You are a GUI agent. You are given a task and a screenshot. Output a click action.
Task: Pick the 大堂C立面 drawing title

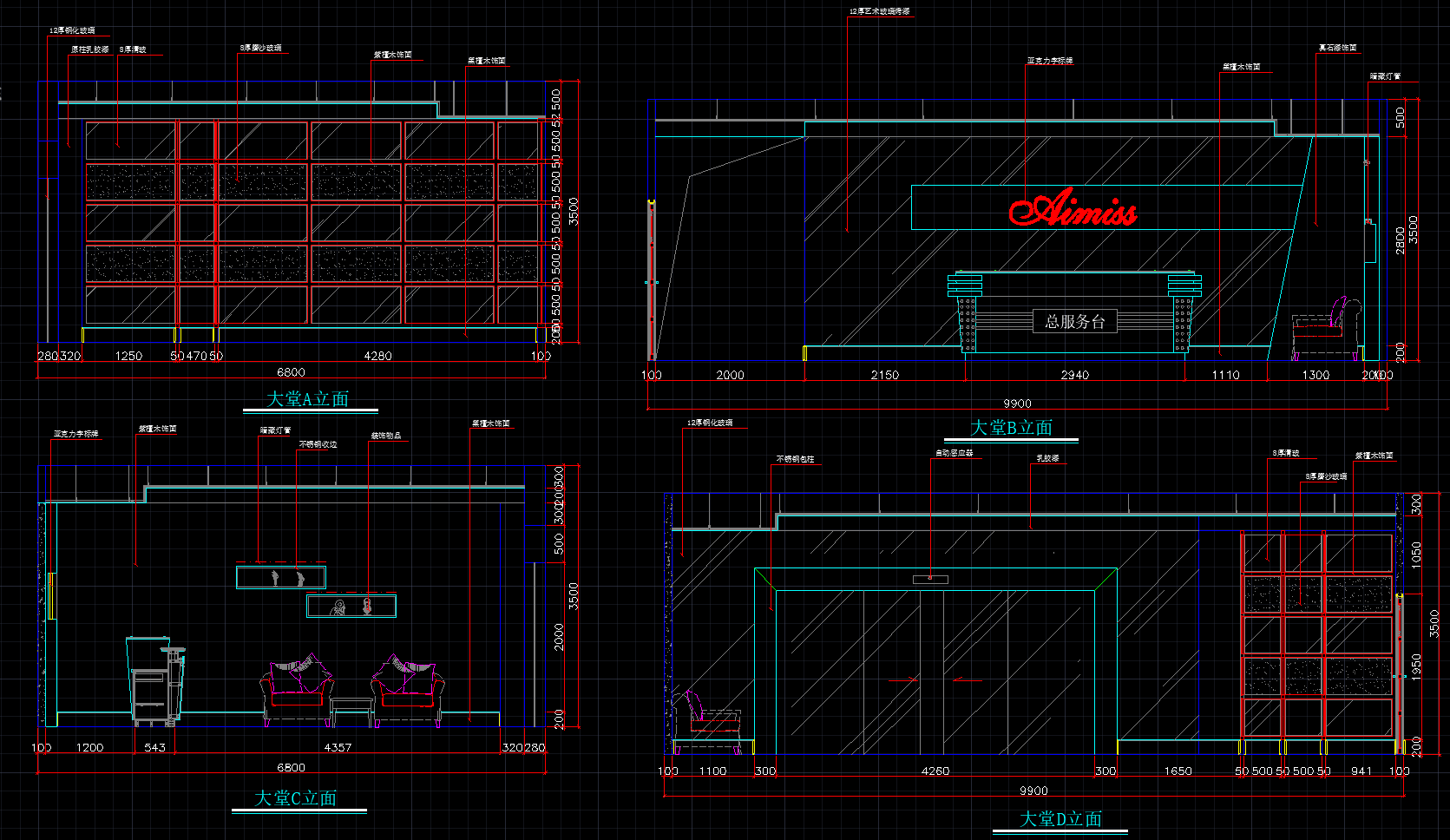296,797
